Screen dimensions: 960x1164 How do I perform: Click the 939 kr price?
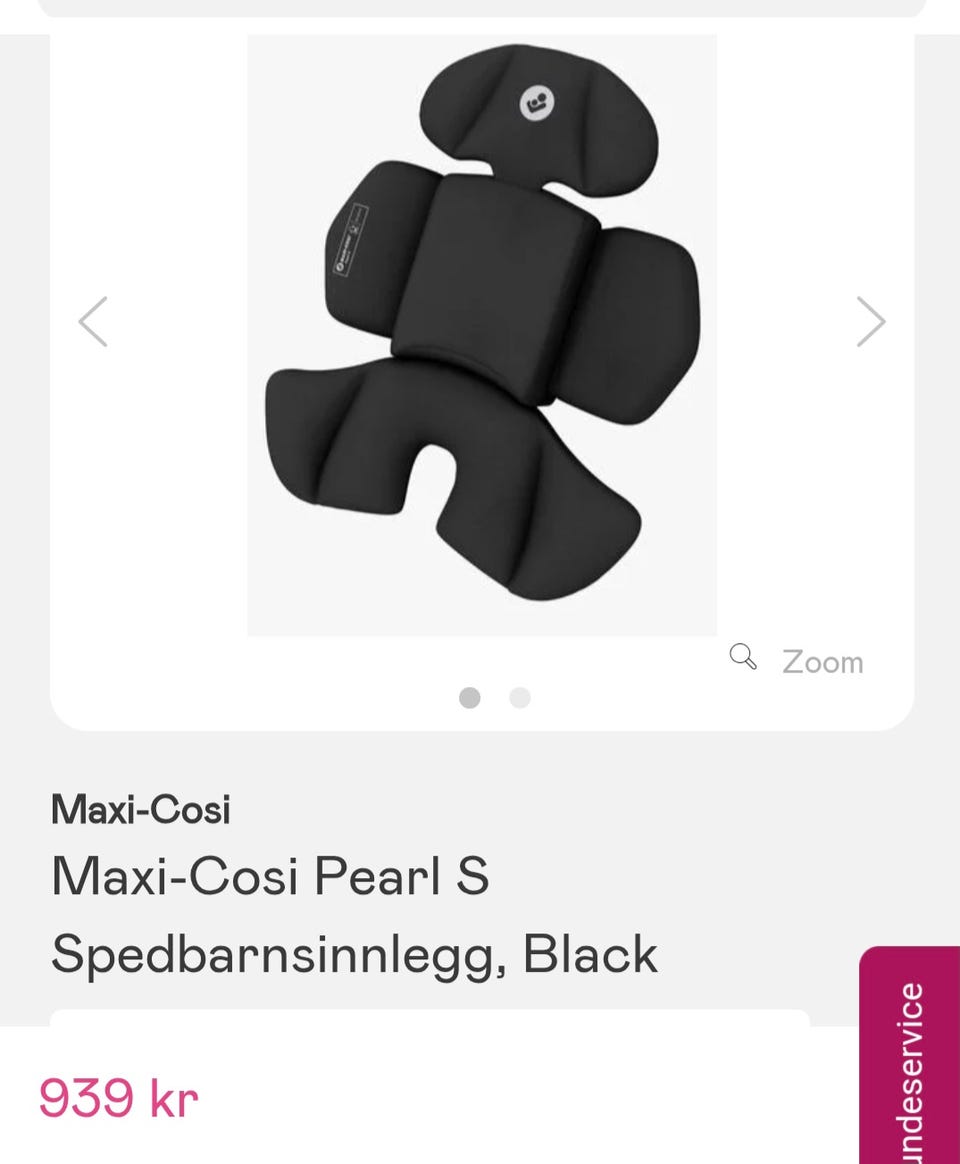pyautogui.click(x=119, y=1098)
